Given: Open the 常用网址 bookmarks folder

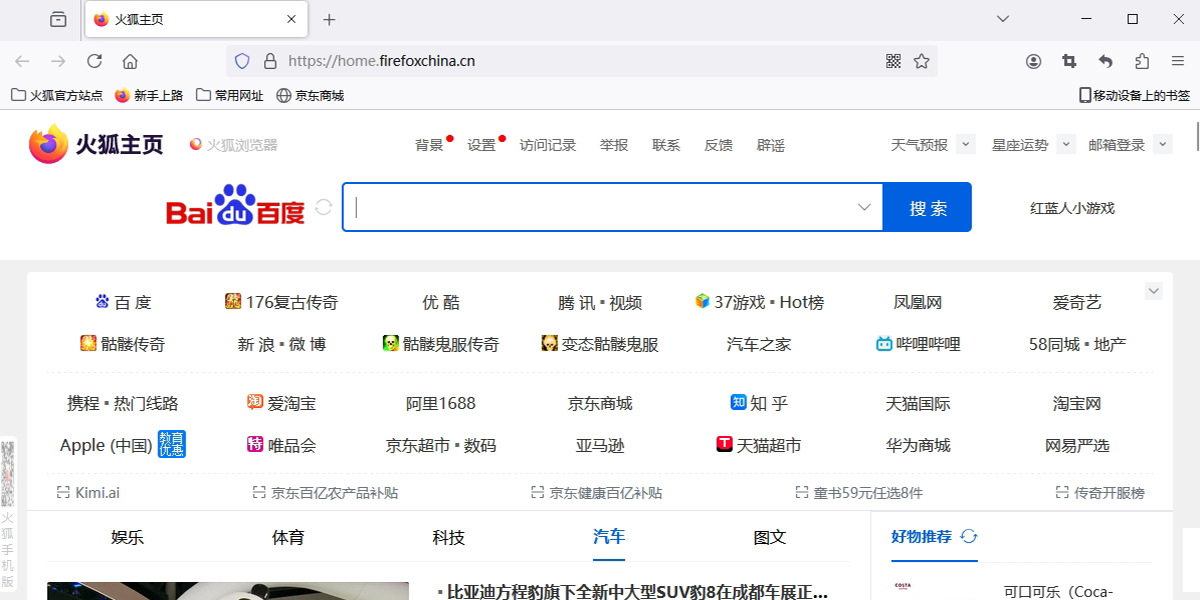Looking at the screenshot, I should click(x=230, y=96).
